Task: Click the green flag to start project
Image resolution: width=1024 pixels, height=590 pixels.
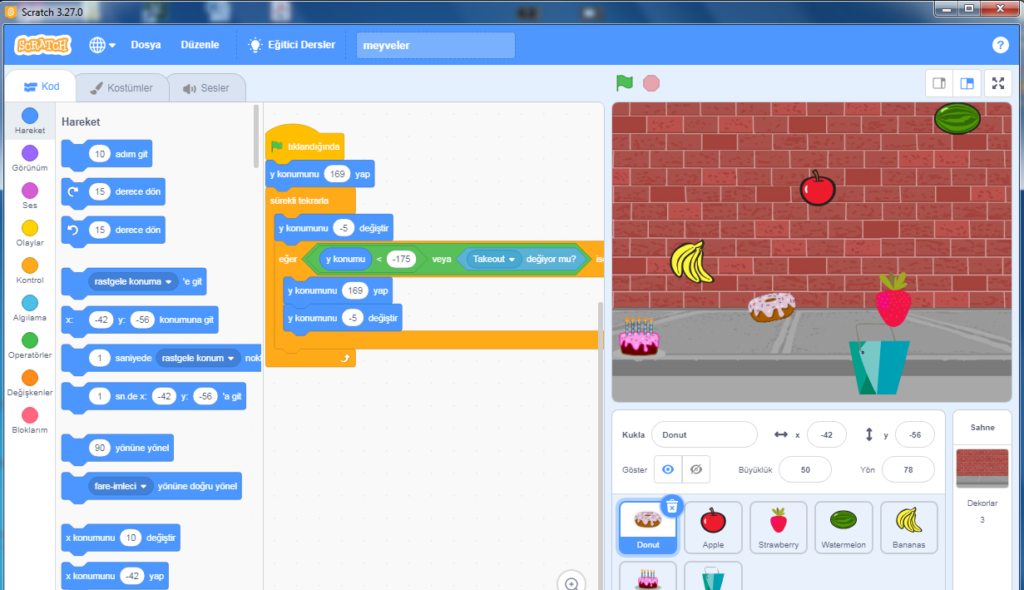Action: [x=624, y=84]
